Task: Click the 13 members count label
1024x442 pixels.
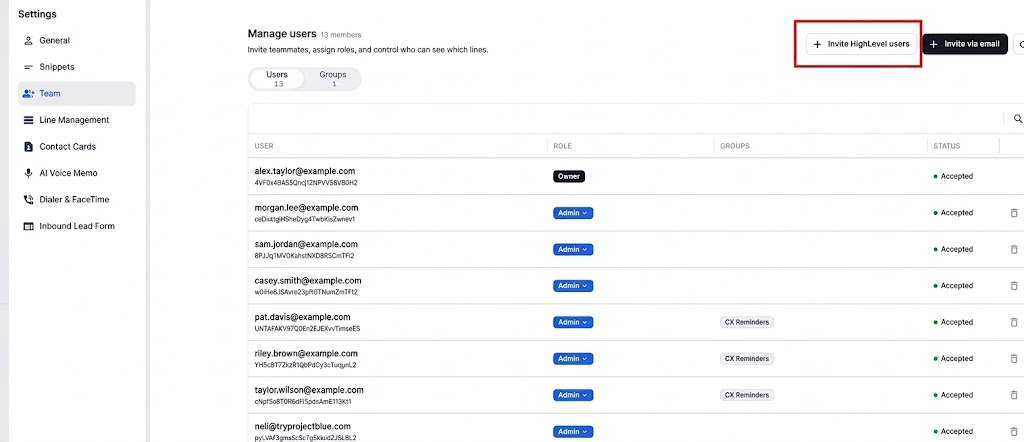Action: pyautogui.click(x=341, y=35)
